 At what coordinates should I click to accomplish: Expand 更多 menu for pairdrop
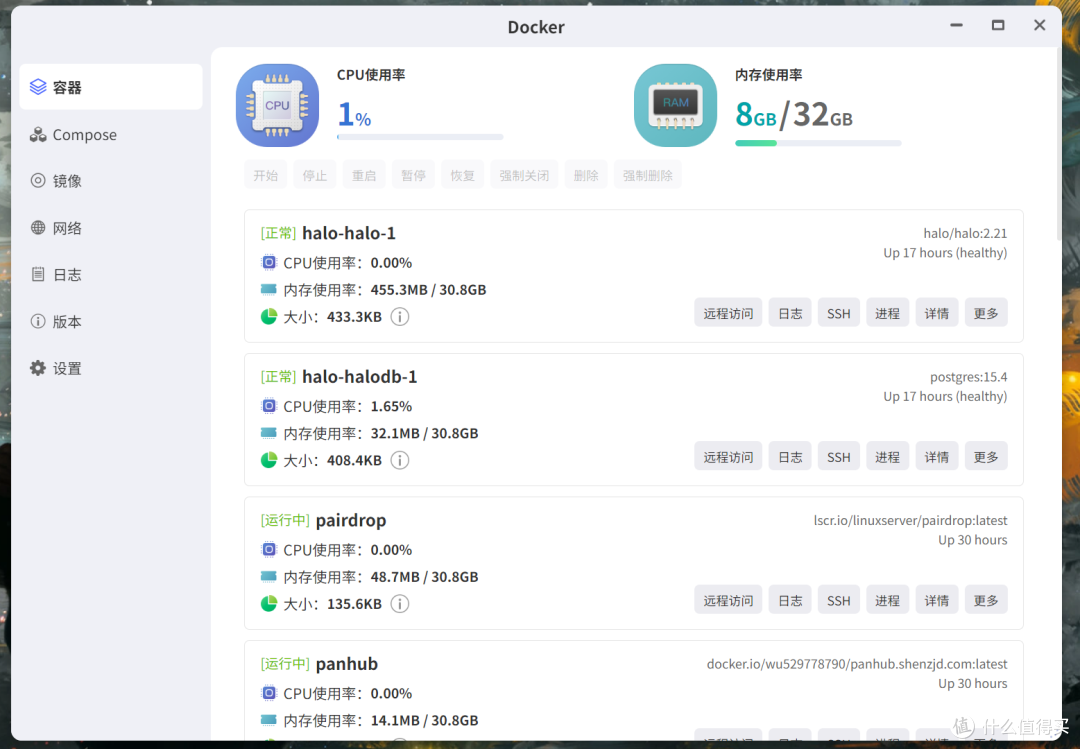tap(986, 600)
